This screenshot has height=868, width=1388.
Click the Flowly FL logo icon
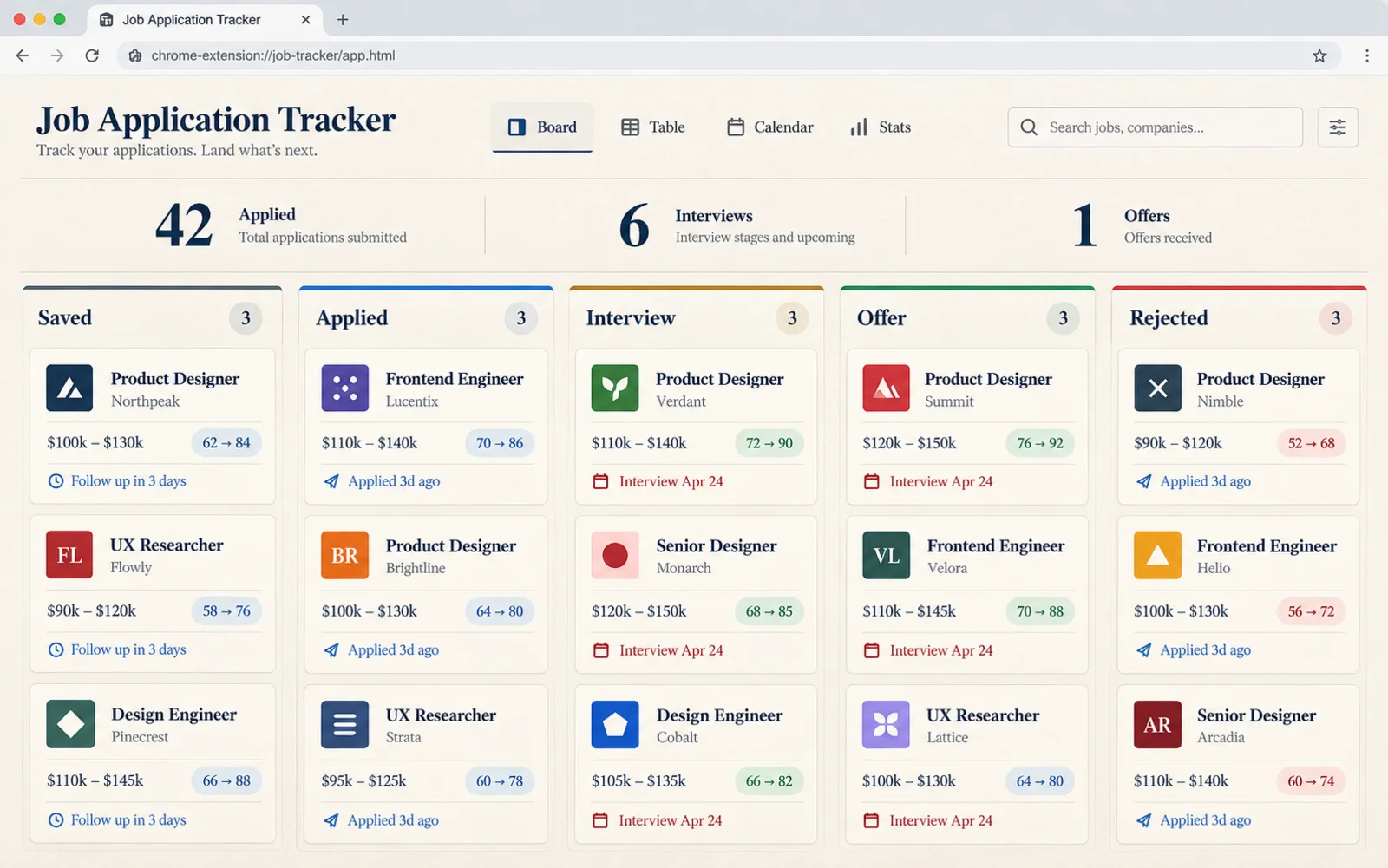tap(69, 555)
